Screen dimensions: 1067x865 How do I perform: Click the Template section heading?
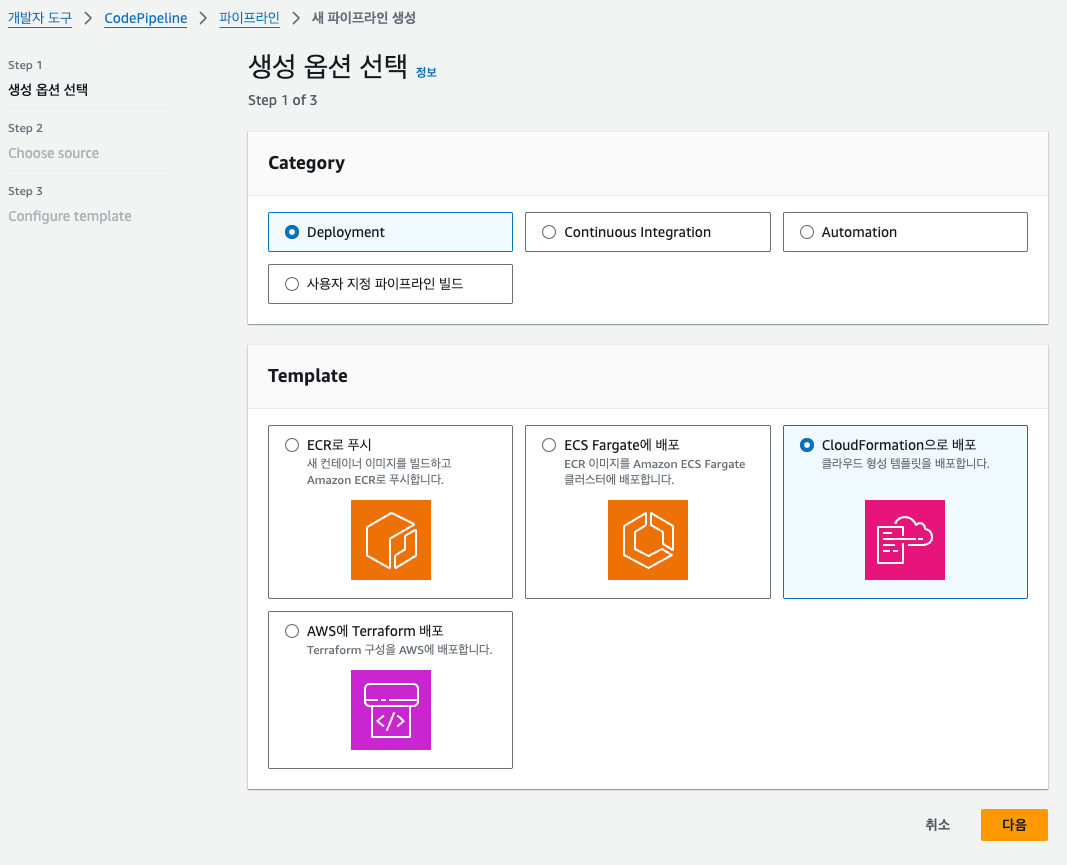pyautogui.click(x=308, y=376)
